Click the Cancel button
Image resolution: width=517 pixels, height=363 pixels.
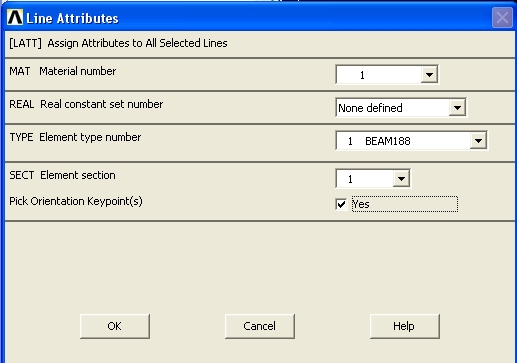coord(260,326)
